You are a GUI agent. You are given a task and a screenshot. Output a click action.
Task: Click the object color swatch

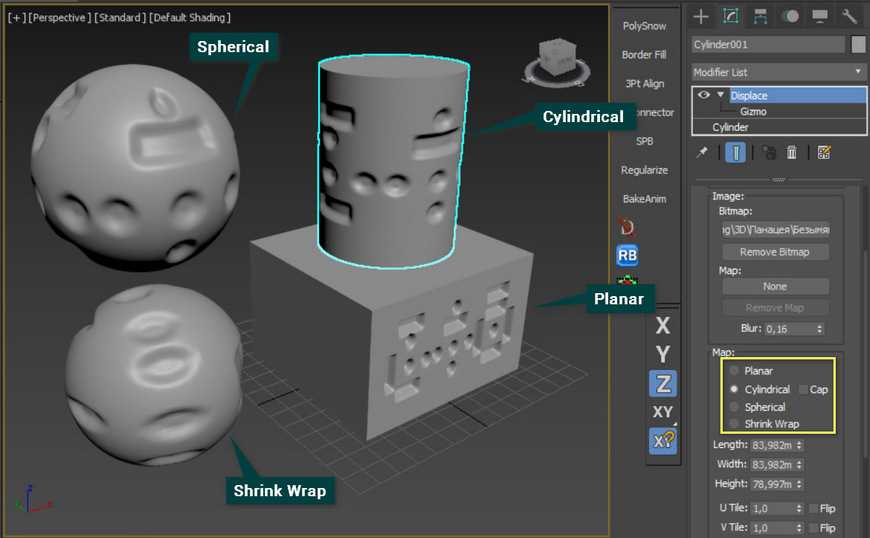tap(858, 44)
